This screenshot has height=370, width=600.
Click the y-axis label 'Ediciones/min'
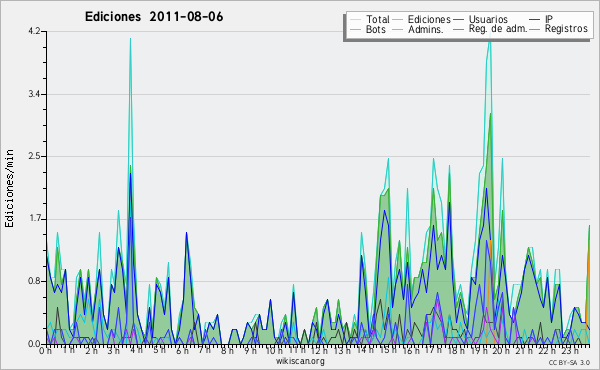click(x=9, y=188)
